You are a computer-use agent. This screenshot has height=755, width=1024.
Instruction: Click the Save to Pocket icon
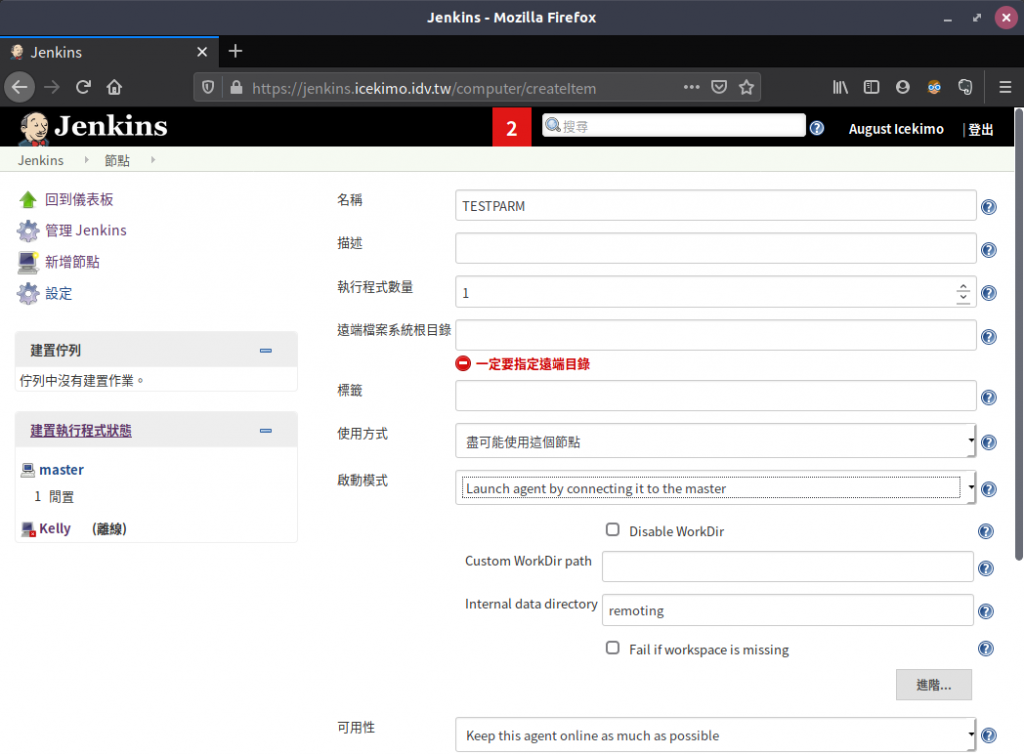pos(719,87)
